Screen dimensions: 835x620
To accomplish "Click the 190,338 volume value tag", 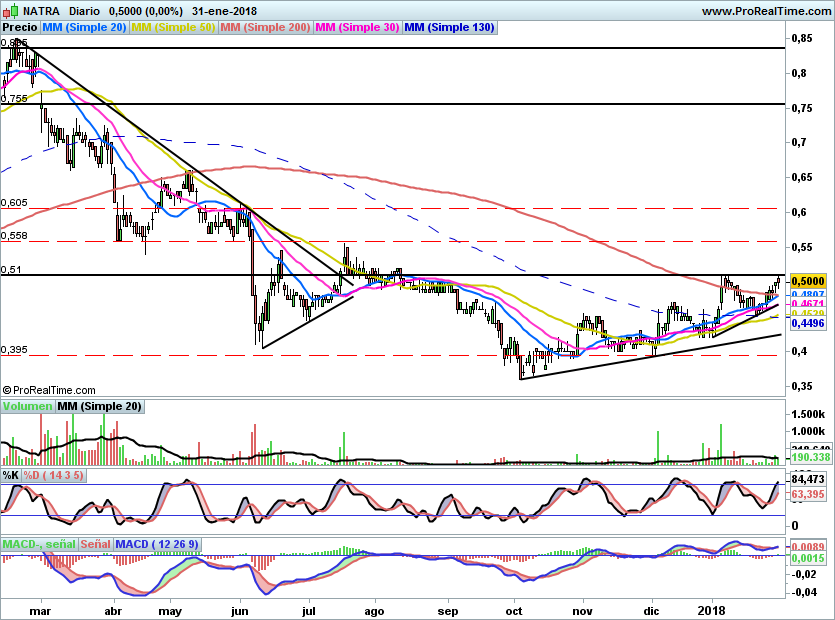I will (x=812, y=457).
